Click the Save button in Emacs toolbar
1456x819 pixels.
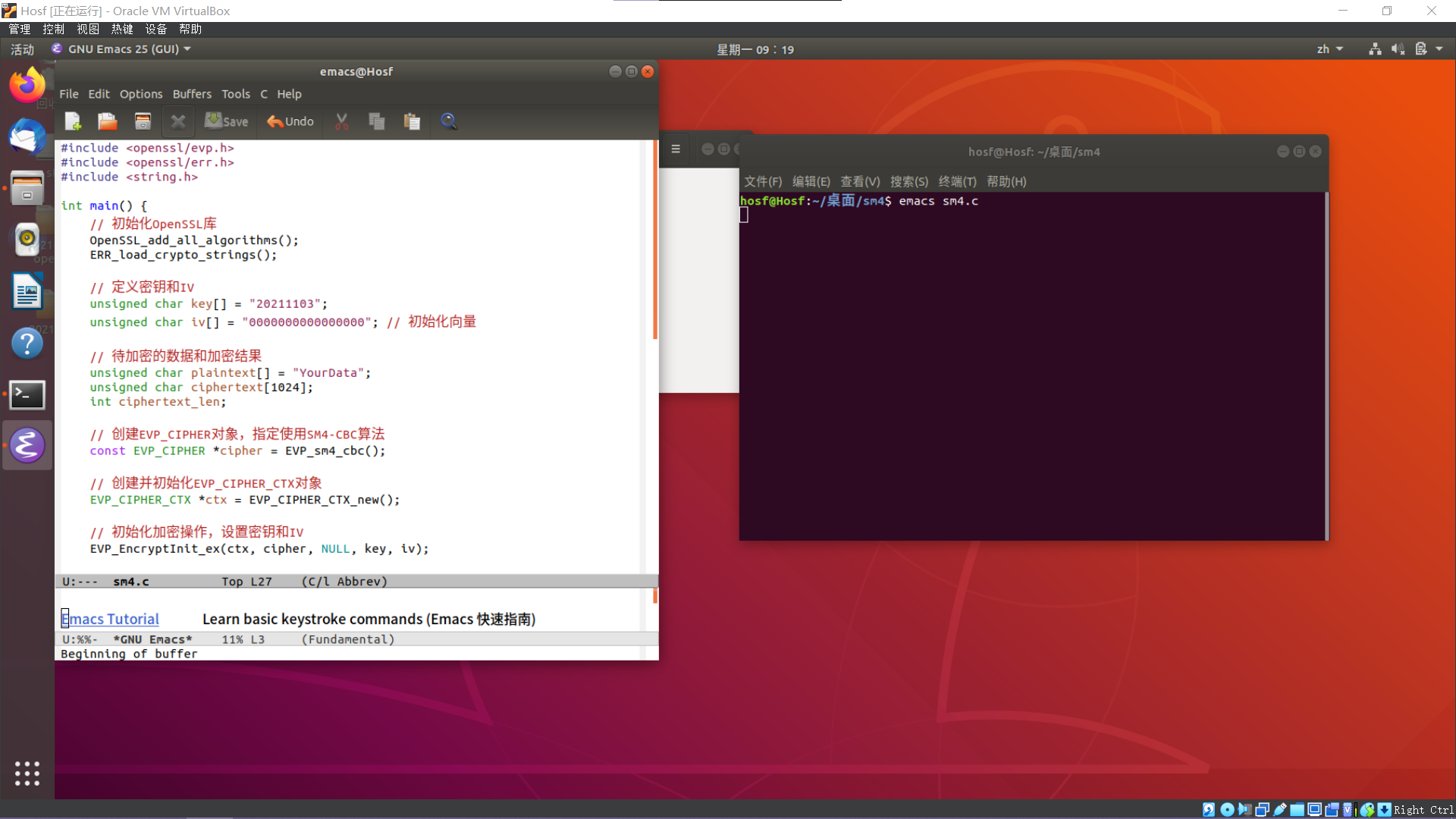tap(226, 121)
